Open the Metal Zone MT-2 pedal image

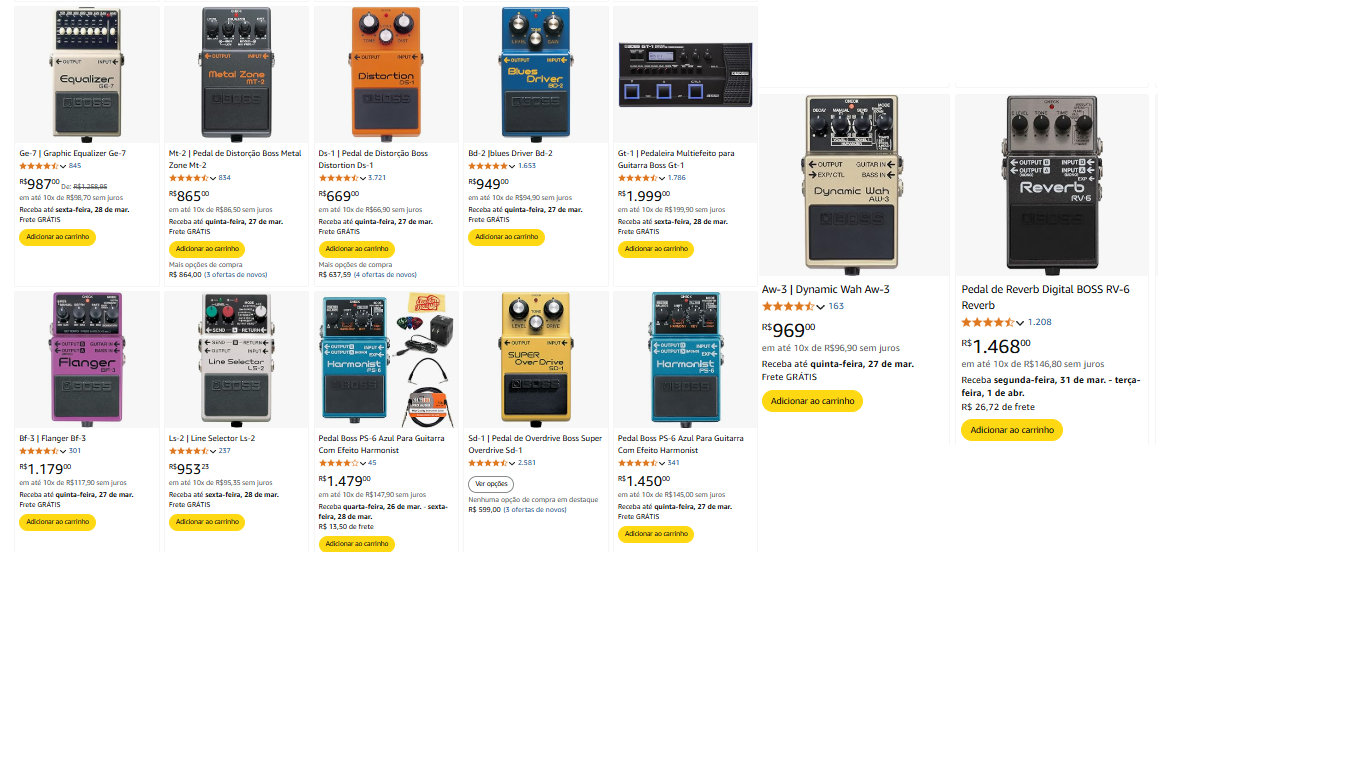pos(236,72)
